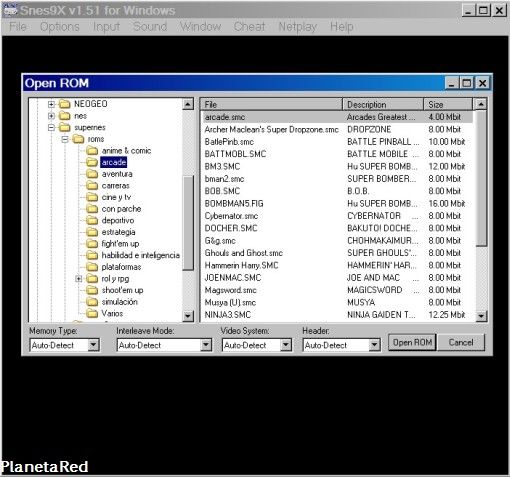
Task: Click the simulación folder icon
Action: [92, 302]
